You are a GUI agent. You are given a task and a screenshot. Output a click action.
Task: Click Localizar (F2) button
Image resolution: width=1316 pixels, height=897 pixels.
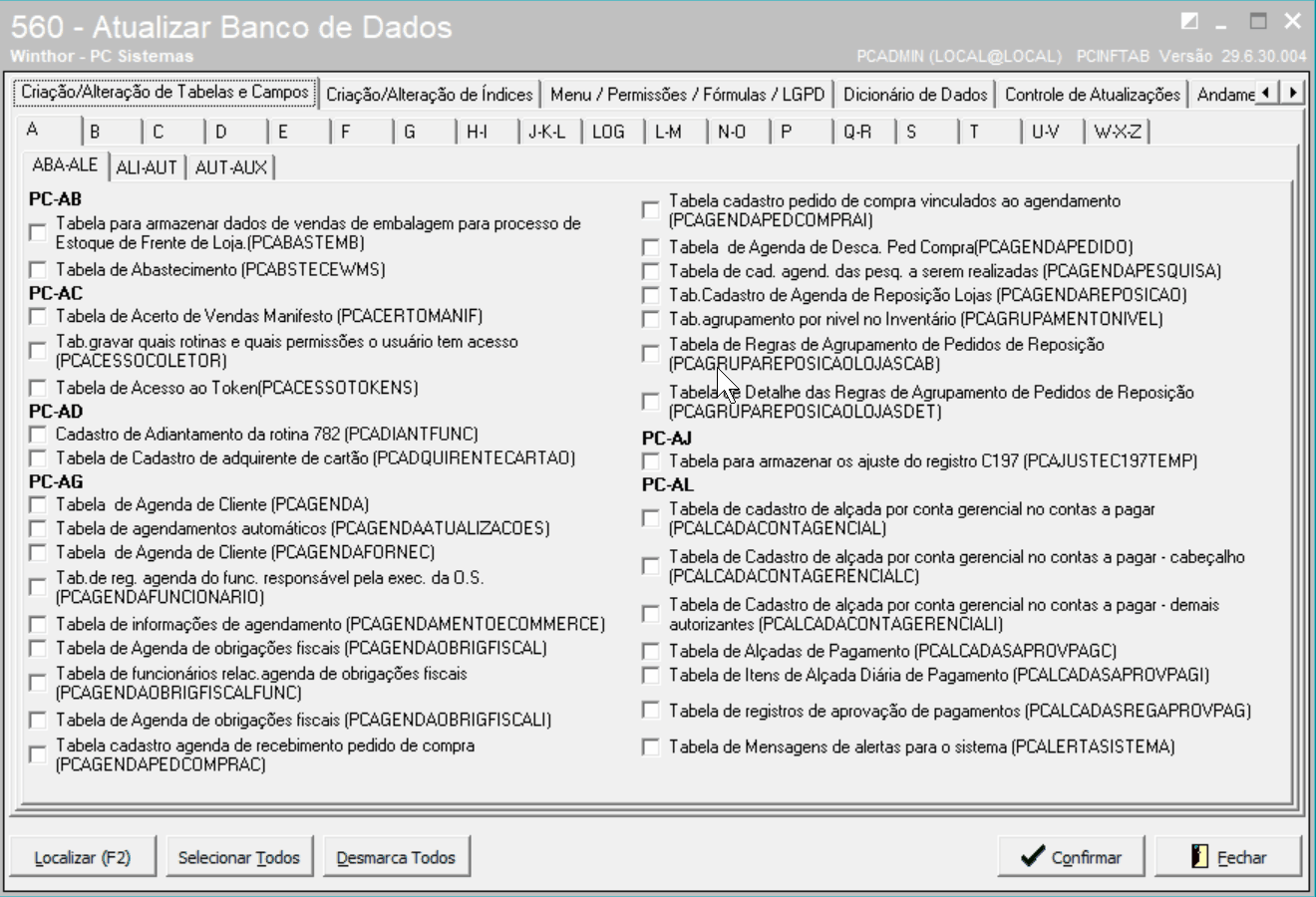[83, 857]
